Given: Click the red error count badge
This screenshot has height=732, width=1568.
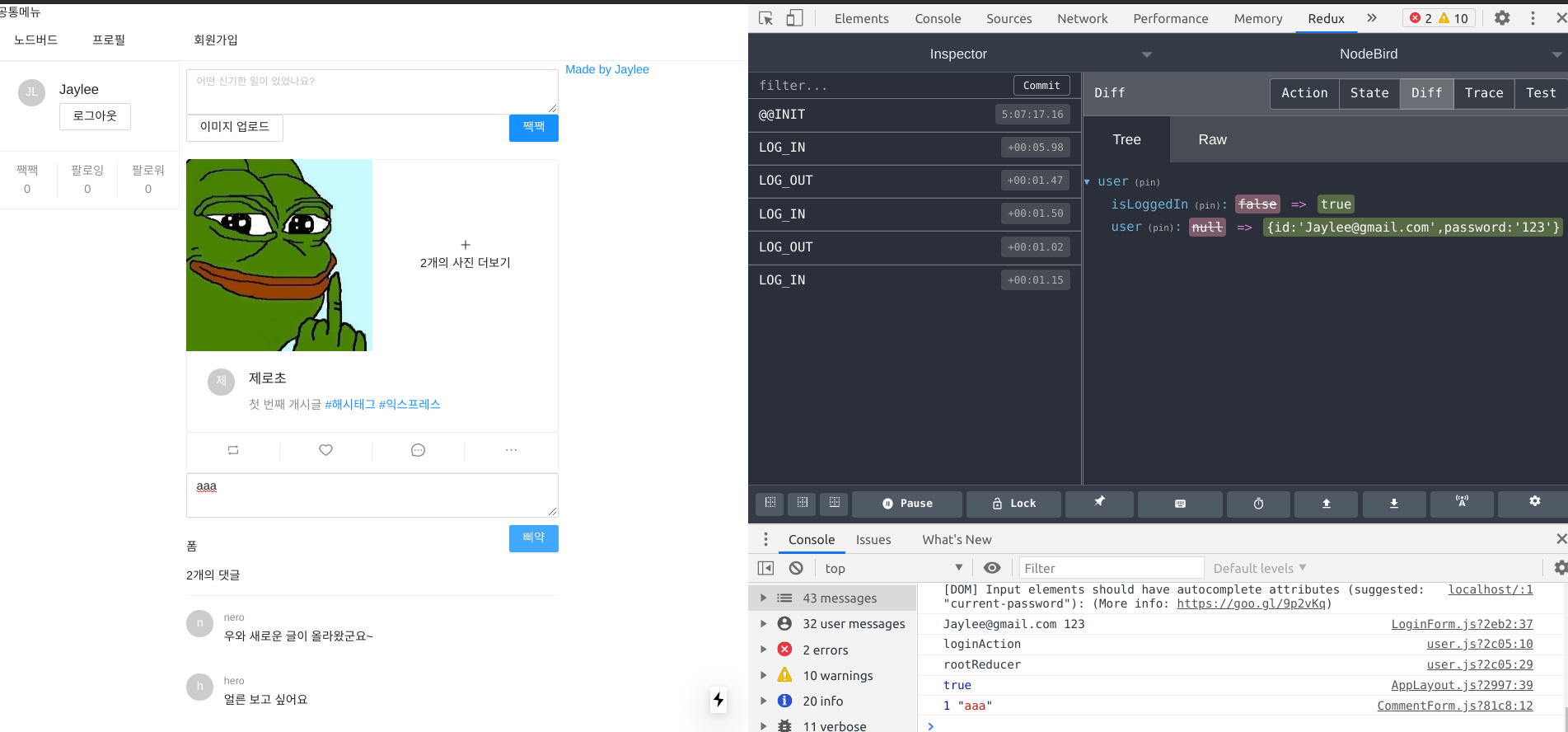Looking at the screenshot, I should 1421,18.
